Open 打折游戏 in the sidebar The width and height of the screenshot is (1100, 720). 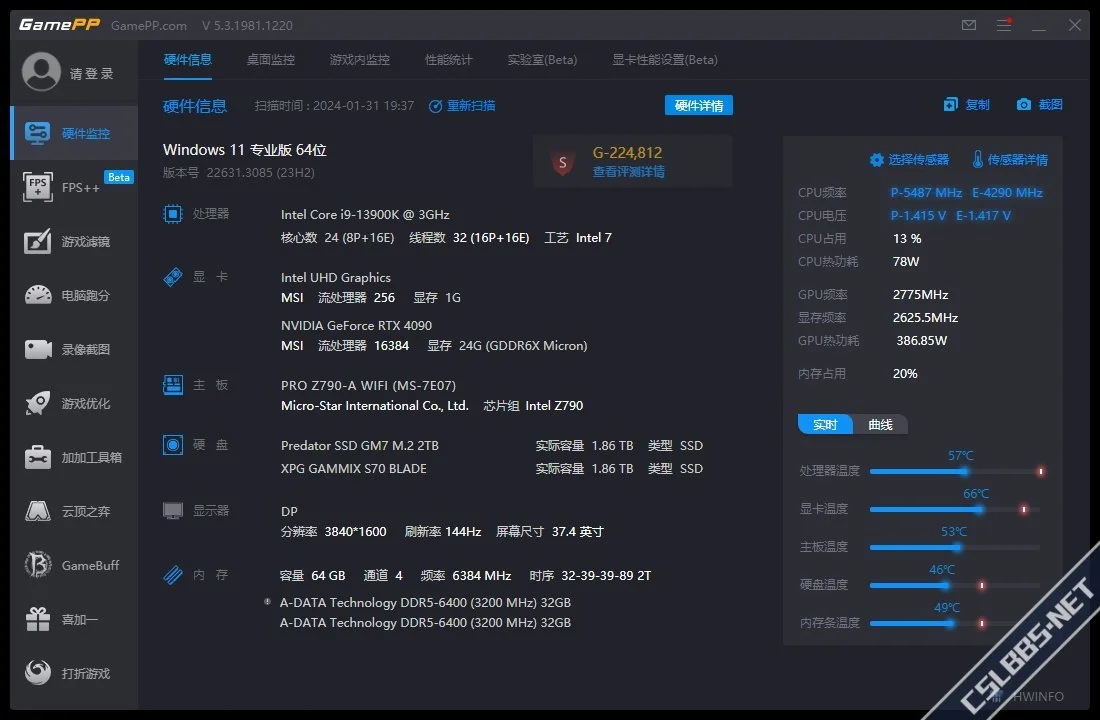pyautogui.click(x=75, y=673)
